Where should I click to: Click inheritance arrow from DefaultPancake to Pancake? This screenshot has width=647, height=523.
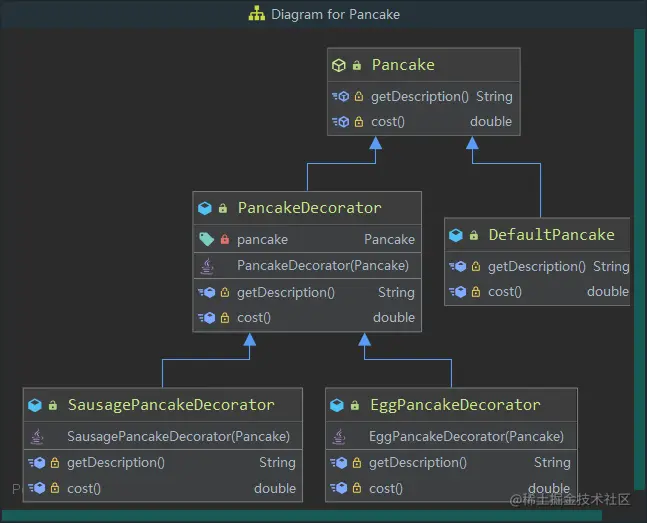[x=506, y=163]
